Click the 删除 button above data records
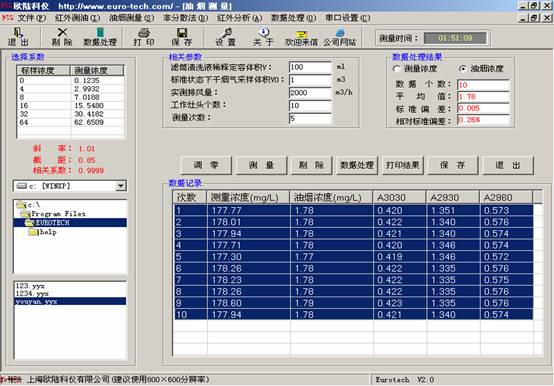The width and height of the screenshot is (554, 386). point(311,165)
